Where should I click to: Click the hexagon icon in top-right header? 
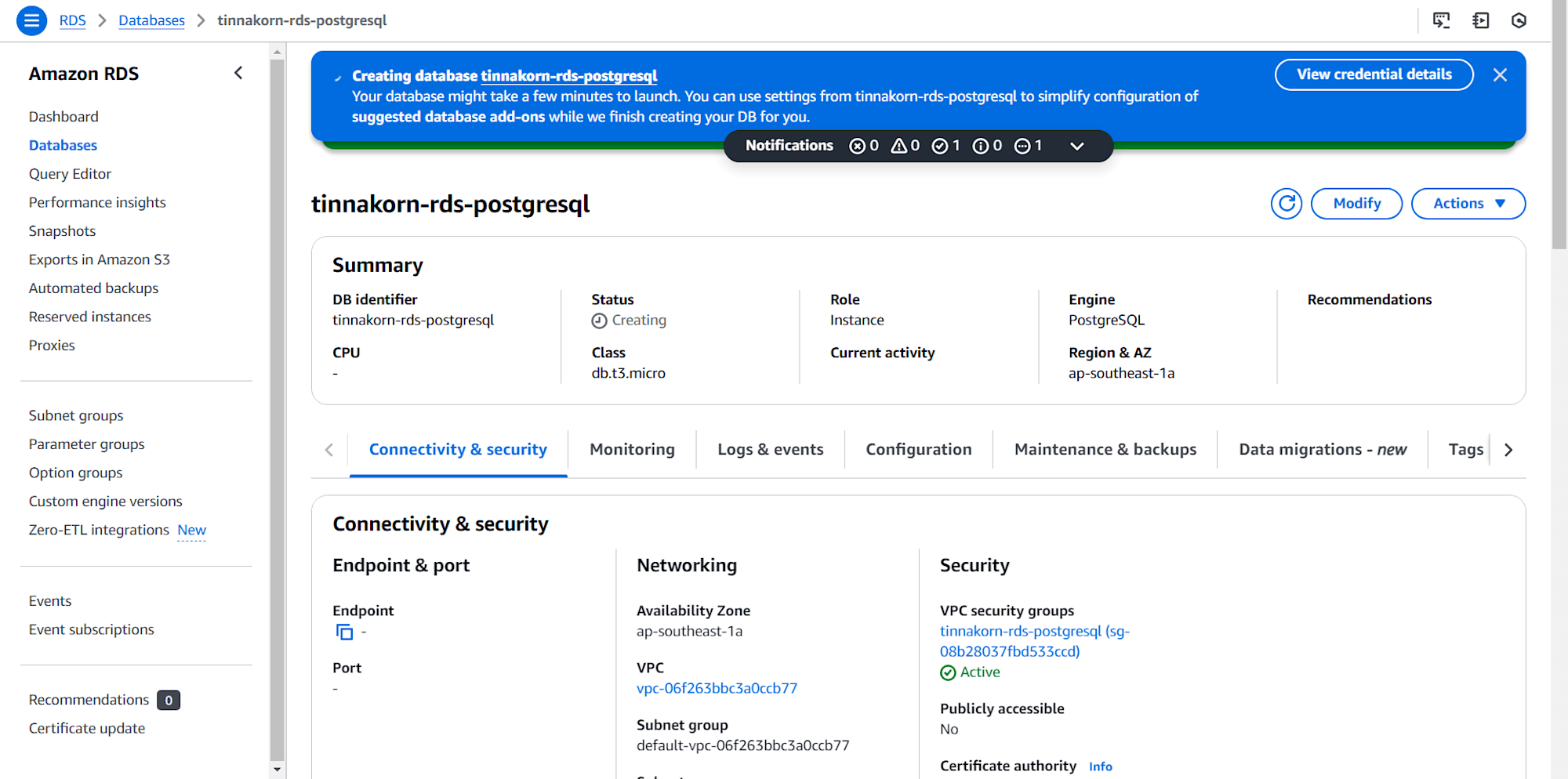pyautogui.click(x=1519, y=20)
